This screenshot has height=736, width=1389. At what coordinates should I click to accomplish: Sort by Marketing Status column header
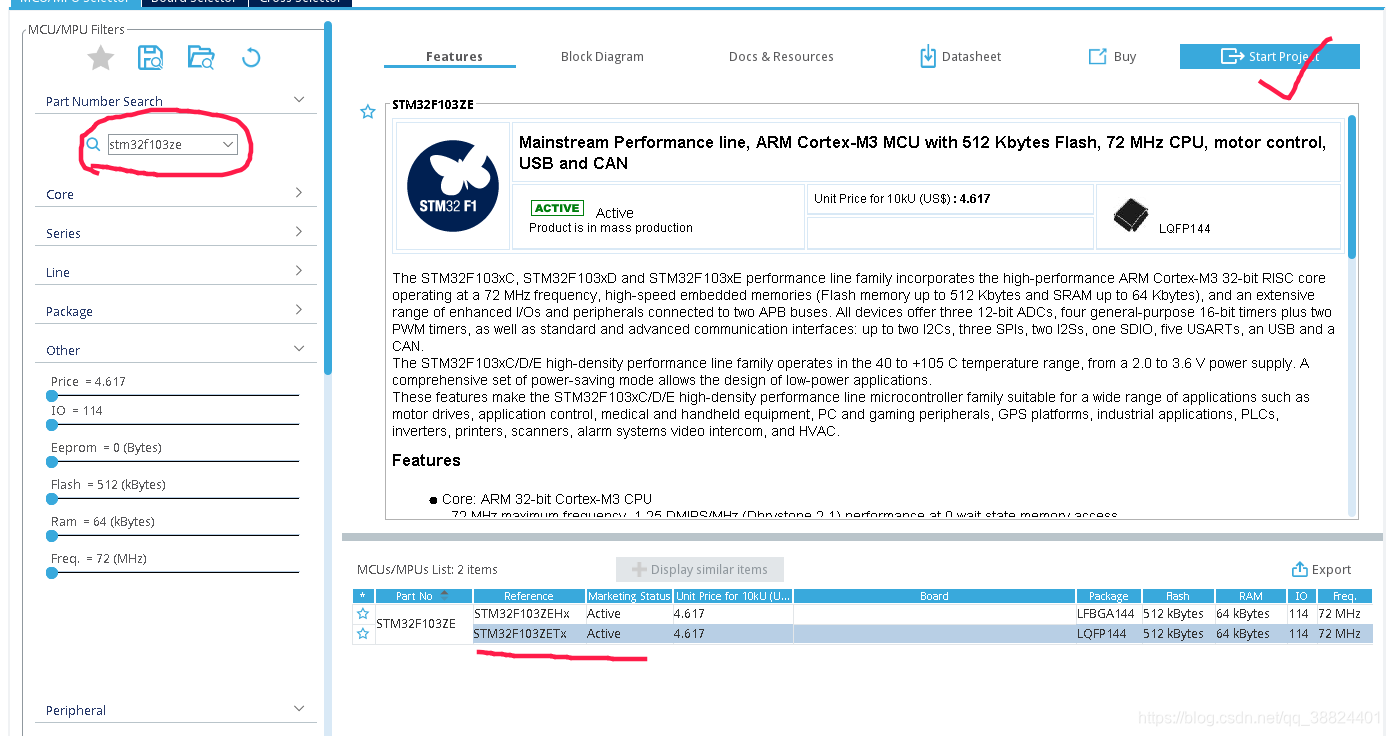tap(629, 596)
